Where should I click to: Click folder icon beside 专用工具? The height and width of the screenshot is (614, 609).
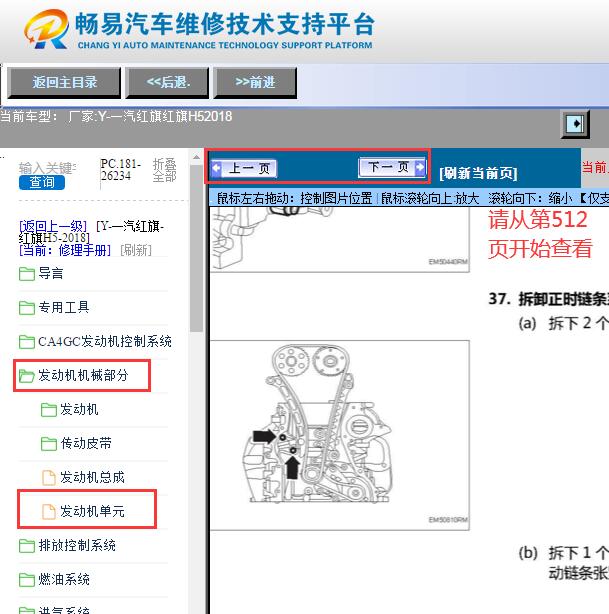tap(27, 308)
